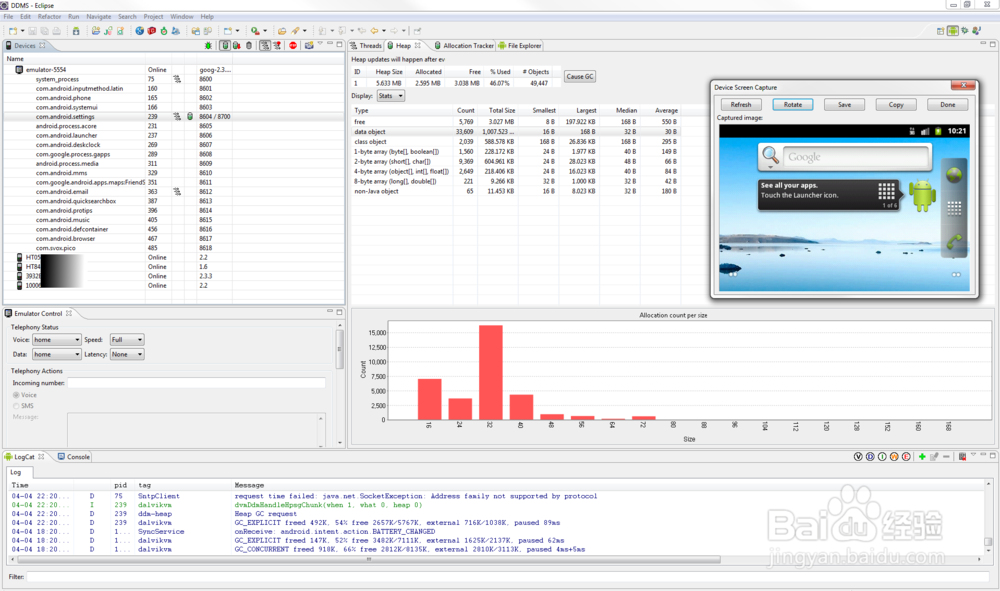Open the Run dropdown arrow in toolbar
1000x591 pixels.
265,31
